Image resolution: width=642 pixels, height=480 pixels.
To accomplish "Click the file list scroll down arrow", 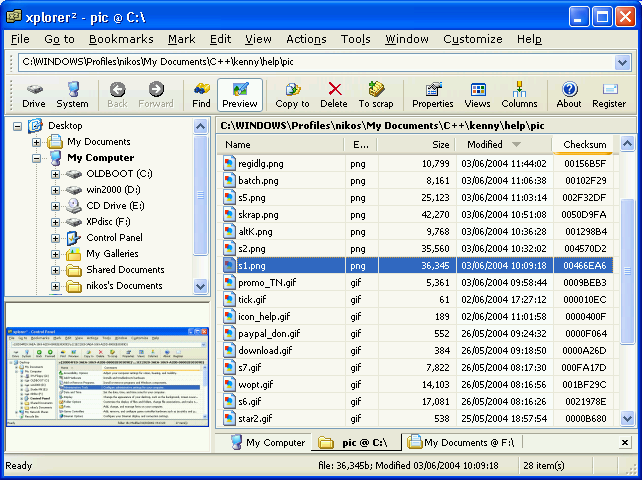I will point(627,419).
